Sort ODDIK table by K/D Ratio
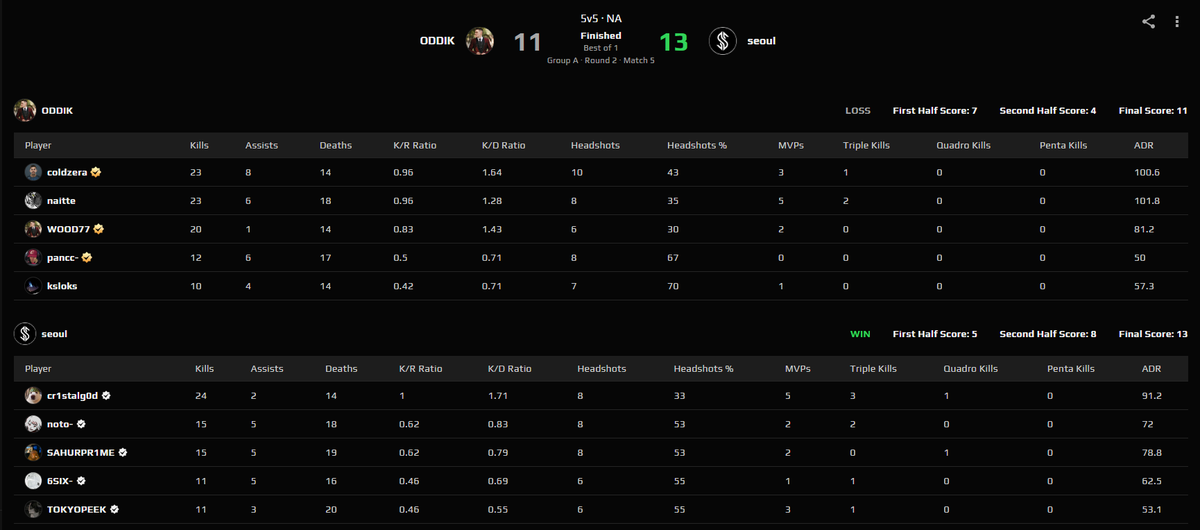 (x=503, y=145)
